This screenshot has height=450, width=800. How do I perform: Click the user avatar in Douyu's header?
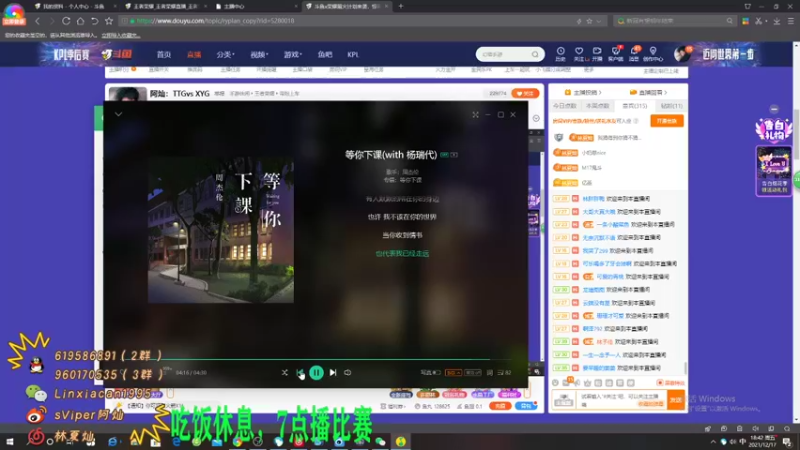682,54
